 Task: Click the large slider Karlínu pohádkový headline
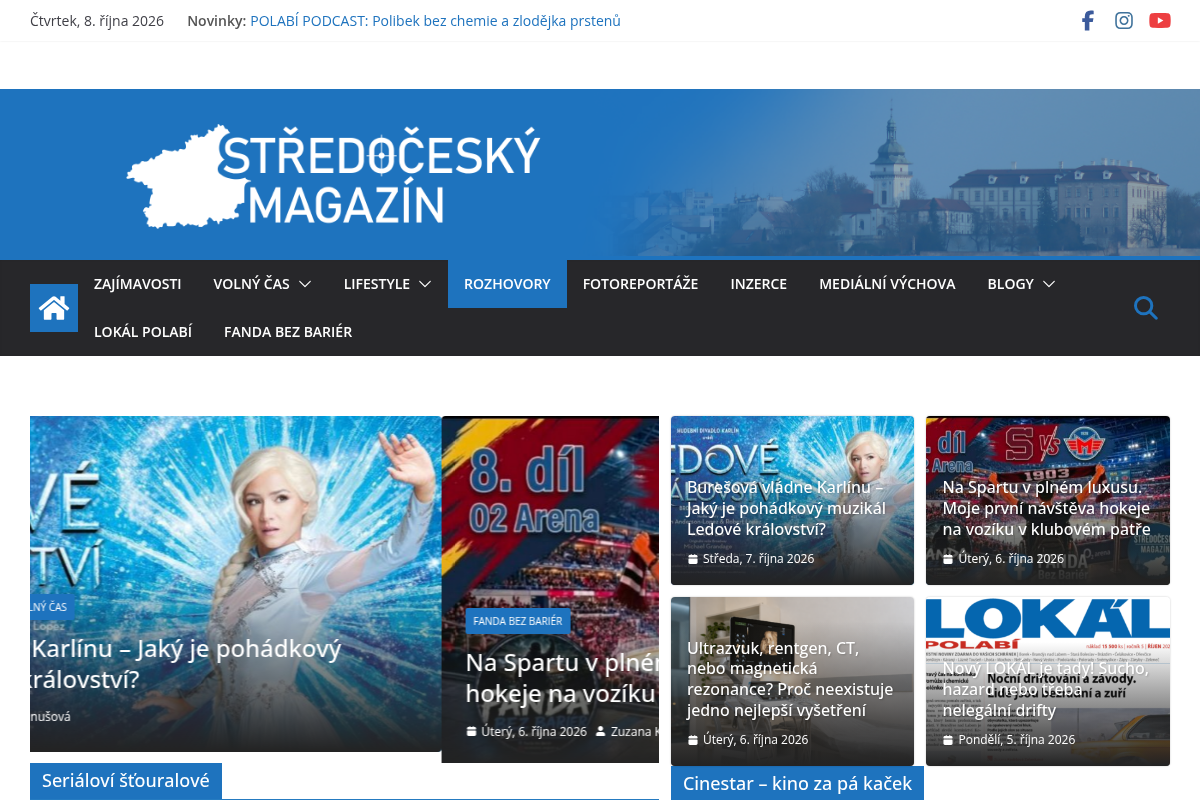tap(186, 664)
